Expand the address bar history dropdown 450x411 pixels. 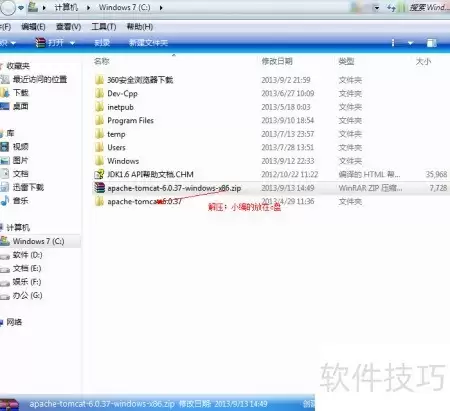point(376,8)
